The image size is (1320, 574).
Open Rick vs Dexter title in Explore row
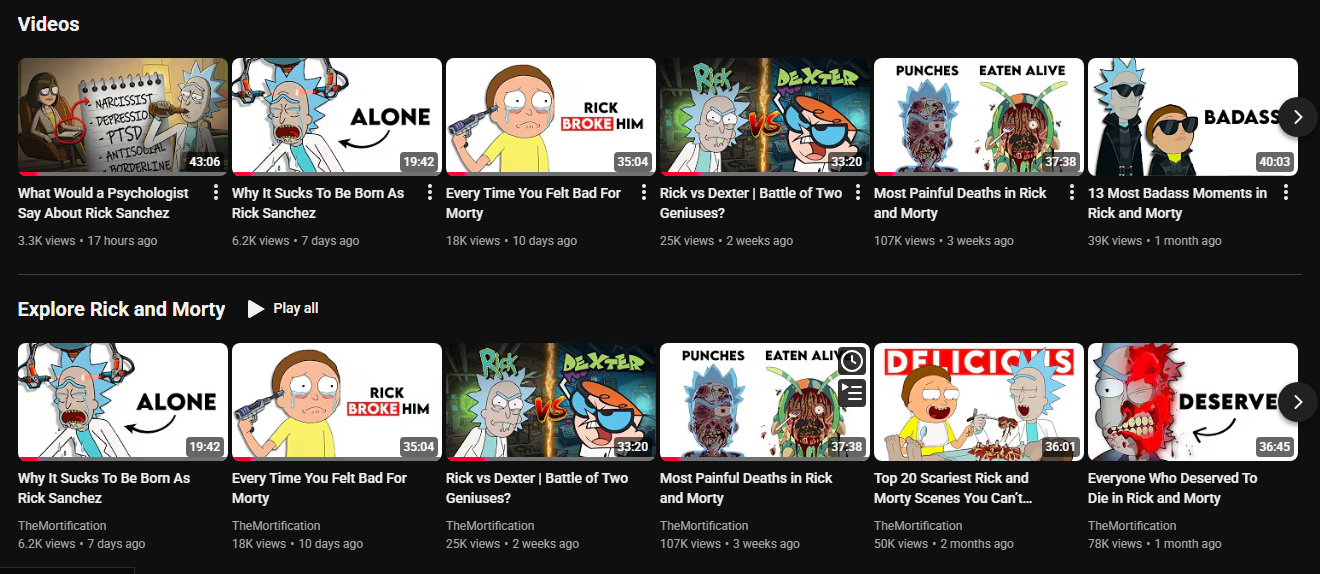537,488
